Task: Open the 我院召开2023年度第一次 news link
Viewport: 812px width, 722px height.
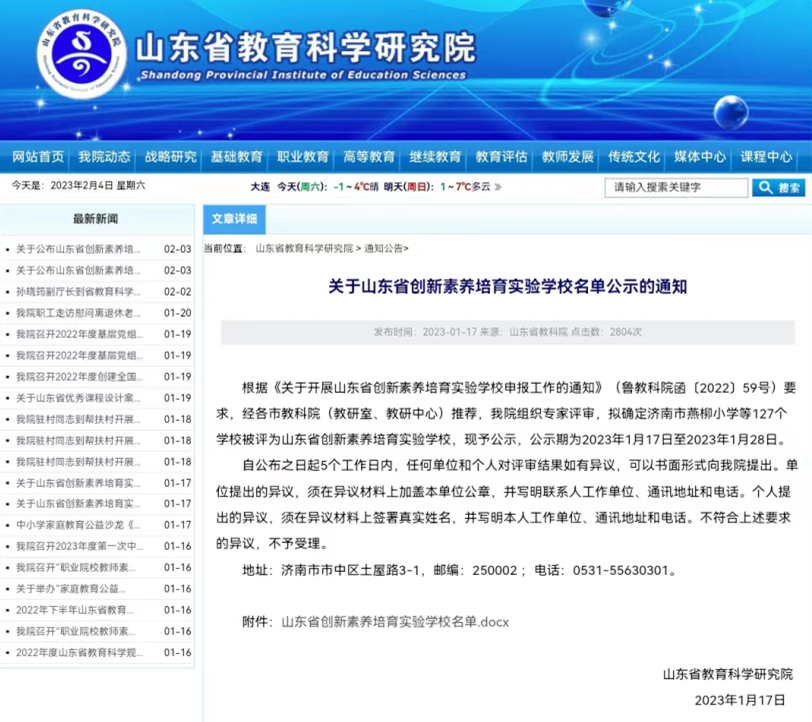Action: [x=78, y=546]
